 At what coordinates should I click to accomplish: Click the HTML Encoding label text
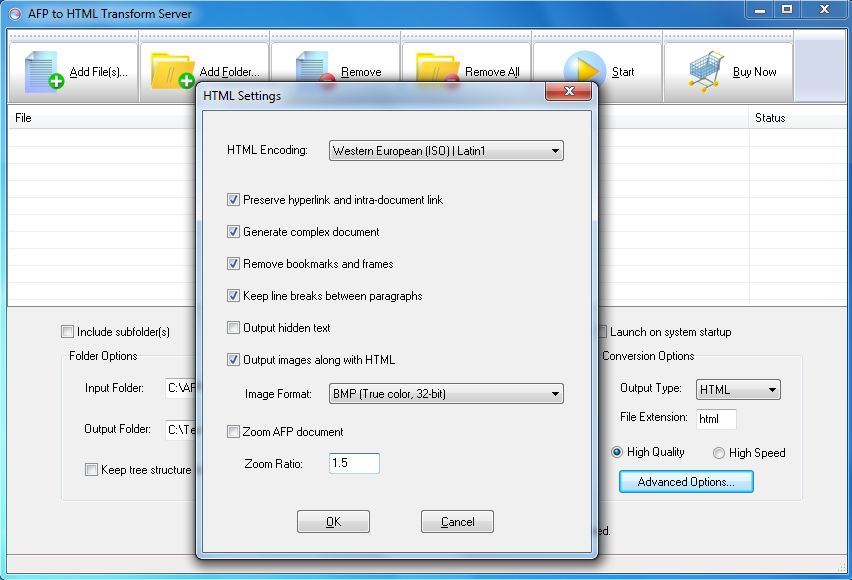click(267, 150)
